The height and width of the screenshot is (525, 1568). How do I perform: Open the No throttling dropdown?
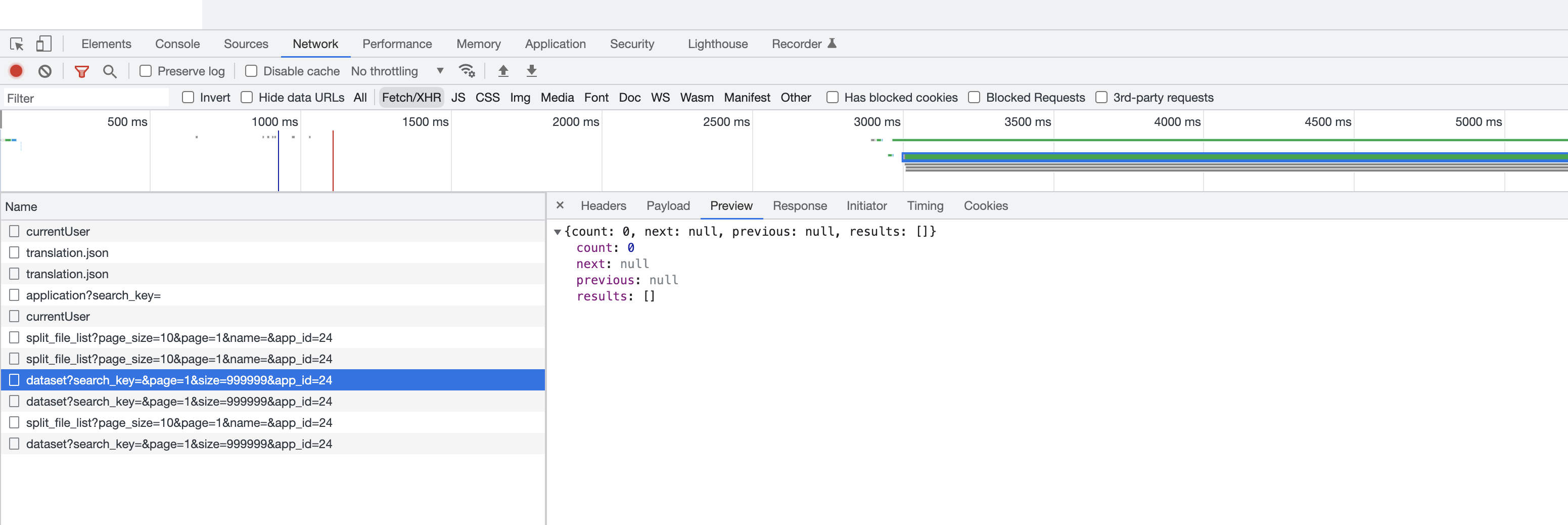point(397,71)
